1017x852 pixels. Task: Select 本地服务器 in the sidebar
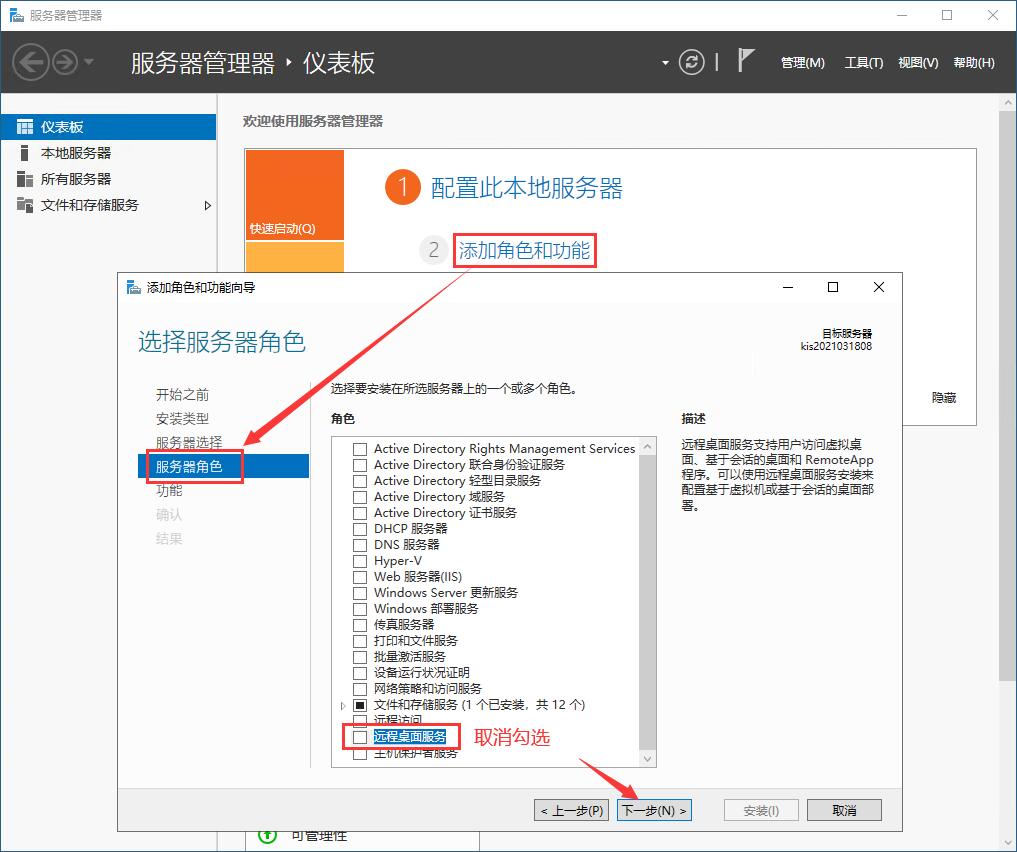click(x=108, y=153)
